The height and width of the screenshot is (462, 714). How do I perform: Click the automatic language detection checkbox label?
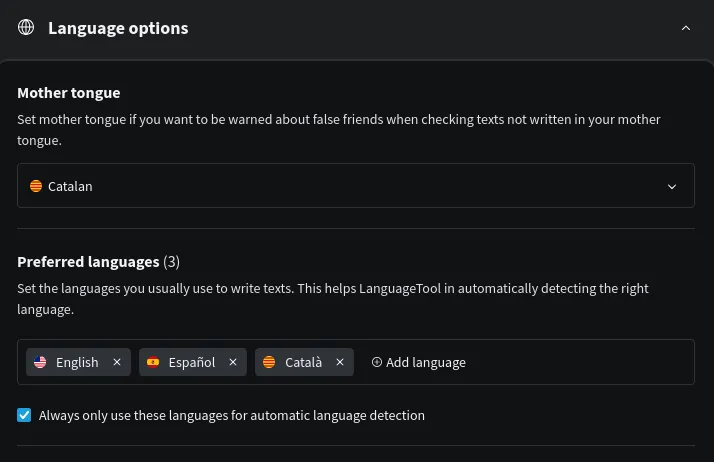[x=232, y=415]
